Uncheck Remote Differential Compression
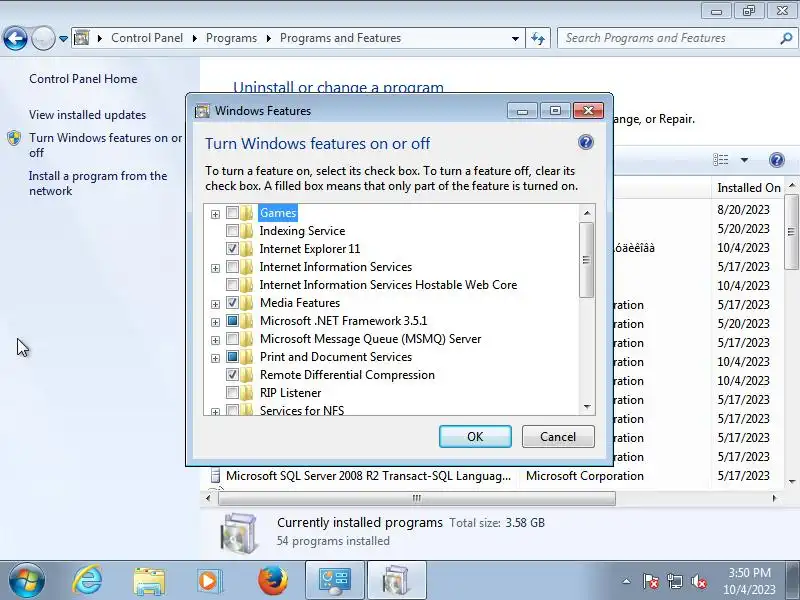The image size is (800, 600). coord(232,375)
